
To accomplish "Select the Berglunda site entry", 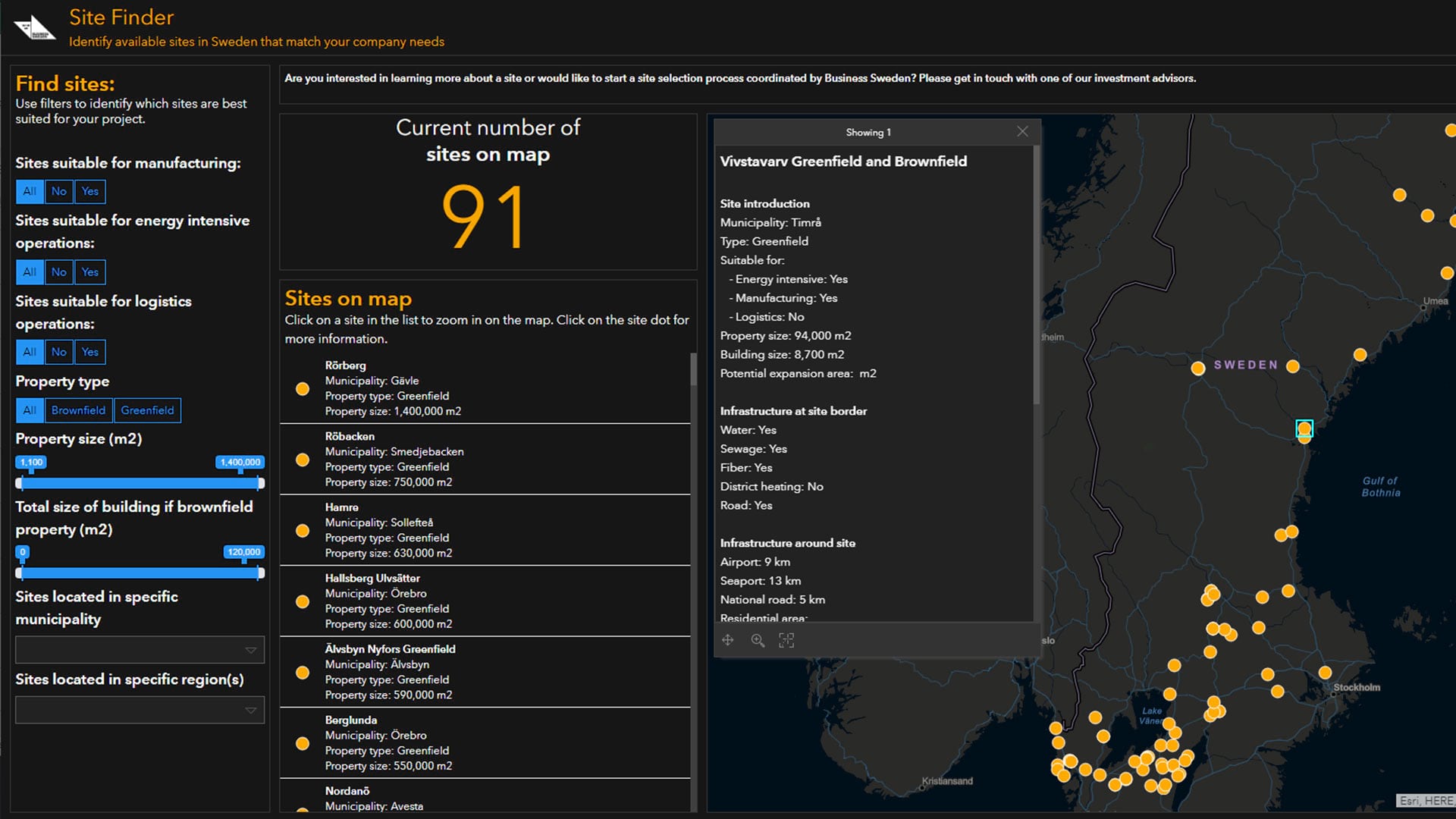I will click(485, 742).
